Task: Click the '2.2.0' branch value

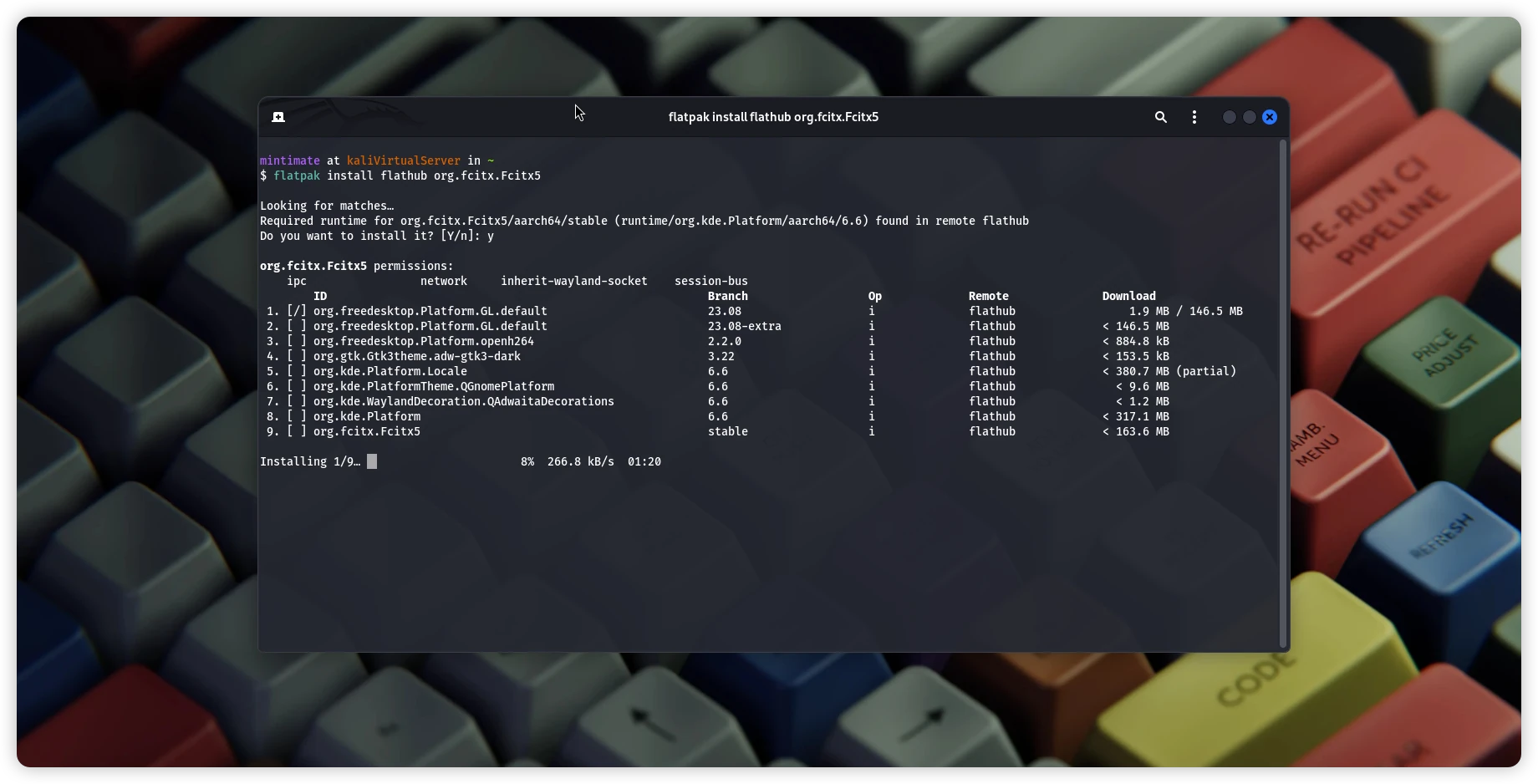Action: pos(725,341)
